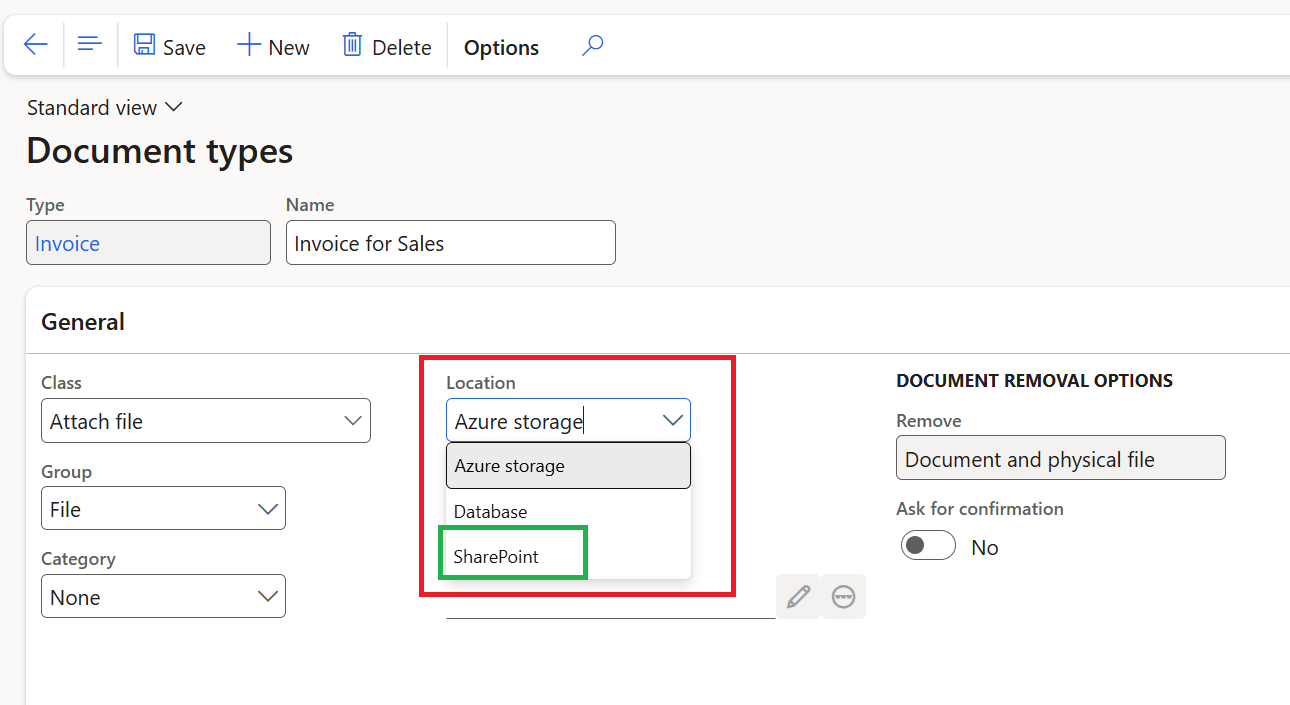
Task: Open the Options menu
Action: tap(501, 47)
